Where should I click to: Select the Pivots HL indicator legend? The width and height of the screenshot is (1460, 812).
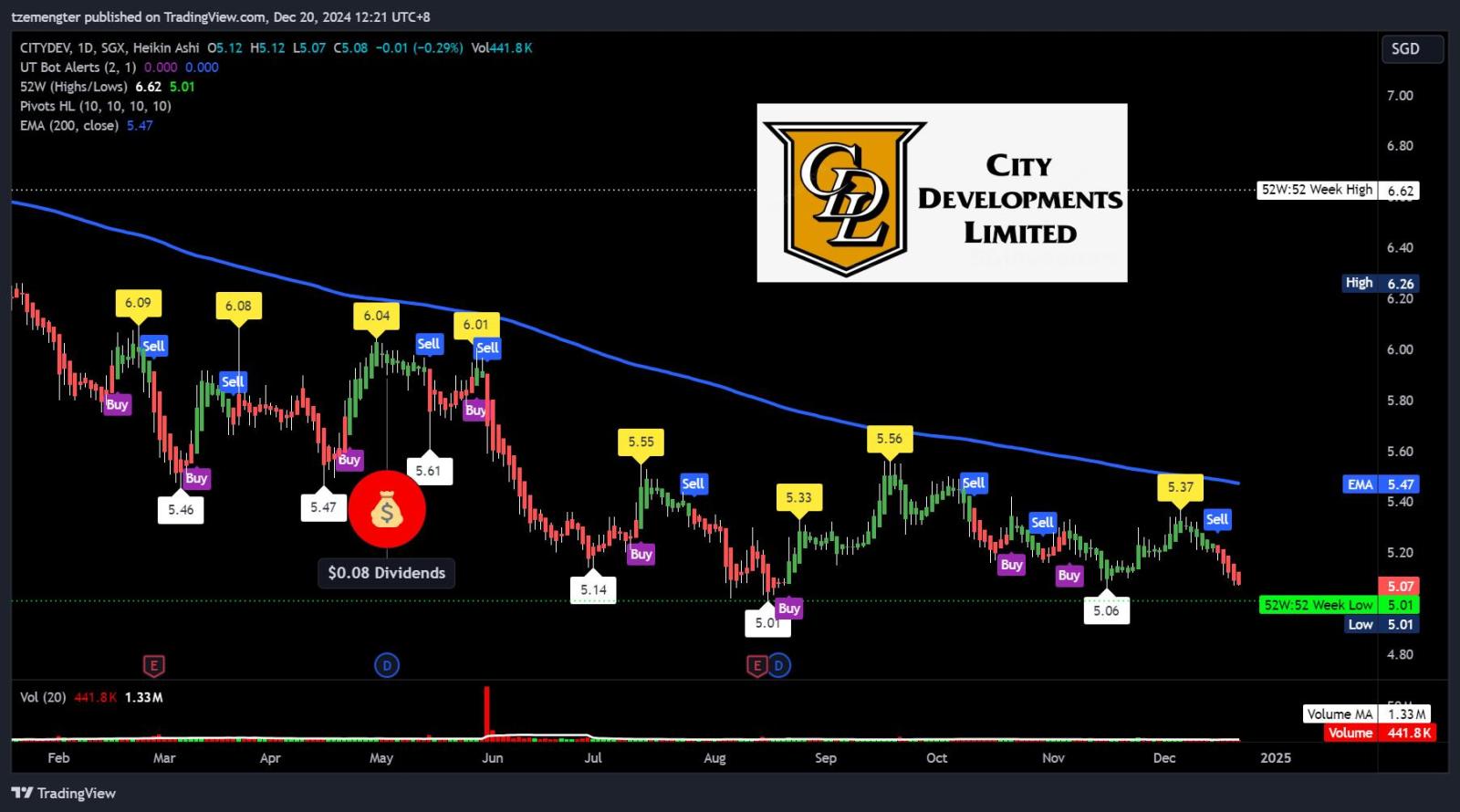point(95,106)
